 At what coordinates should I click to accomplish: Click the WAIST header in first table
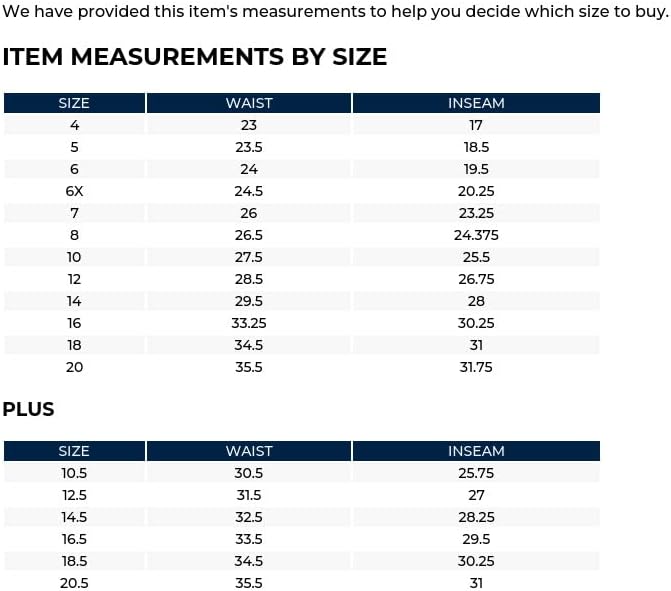coord(249,103)
